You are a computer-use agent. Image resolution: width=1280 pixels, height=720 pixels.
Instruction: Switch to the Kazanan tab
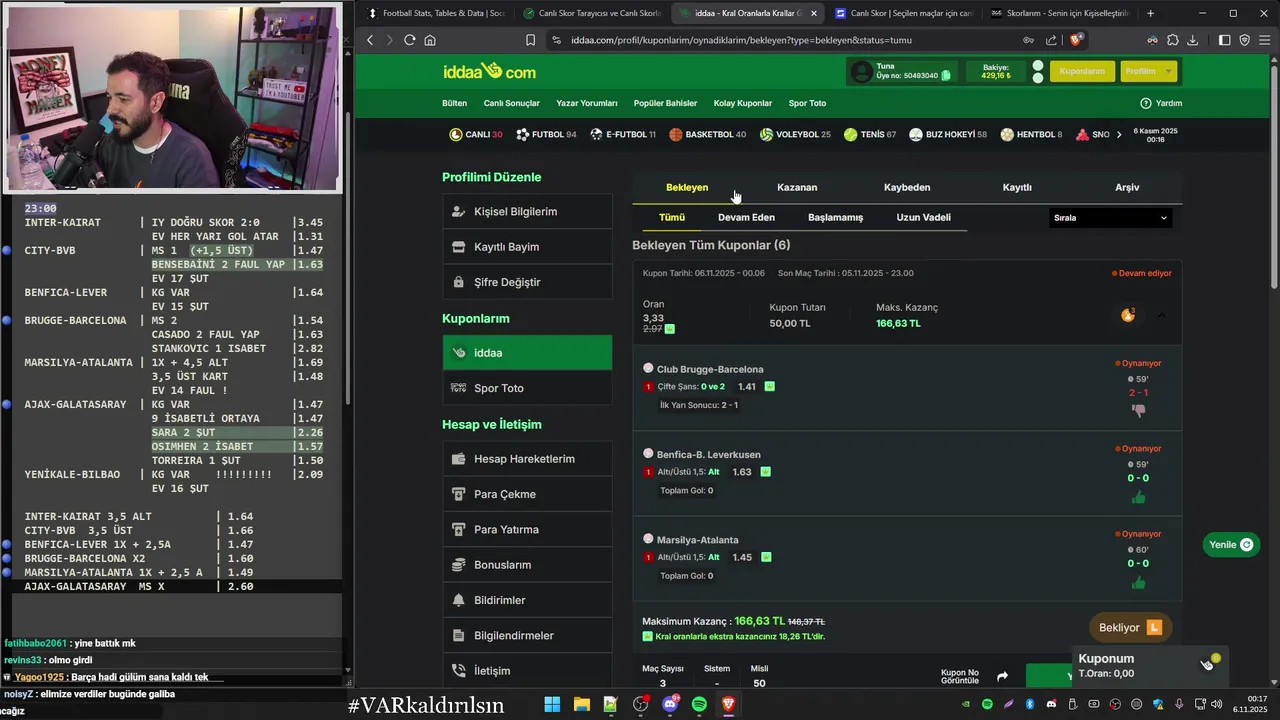[x=797, y=187]
